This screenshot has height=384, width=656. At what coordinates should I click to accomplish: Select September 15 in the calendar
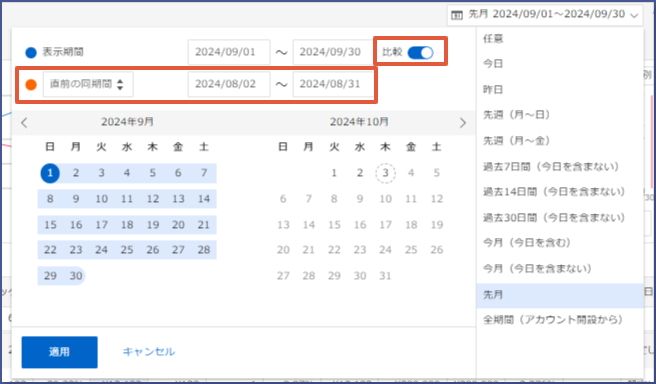pos(50,225)
